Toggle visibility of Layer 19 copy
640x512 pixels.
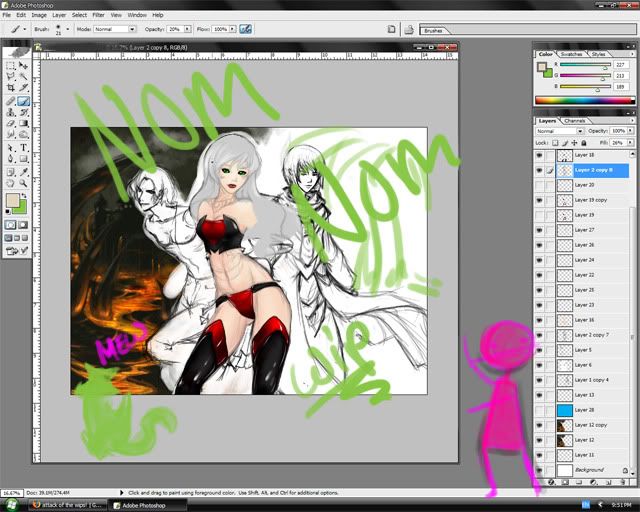[x=540, y=200]
